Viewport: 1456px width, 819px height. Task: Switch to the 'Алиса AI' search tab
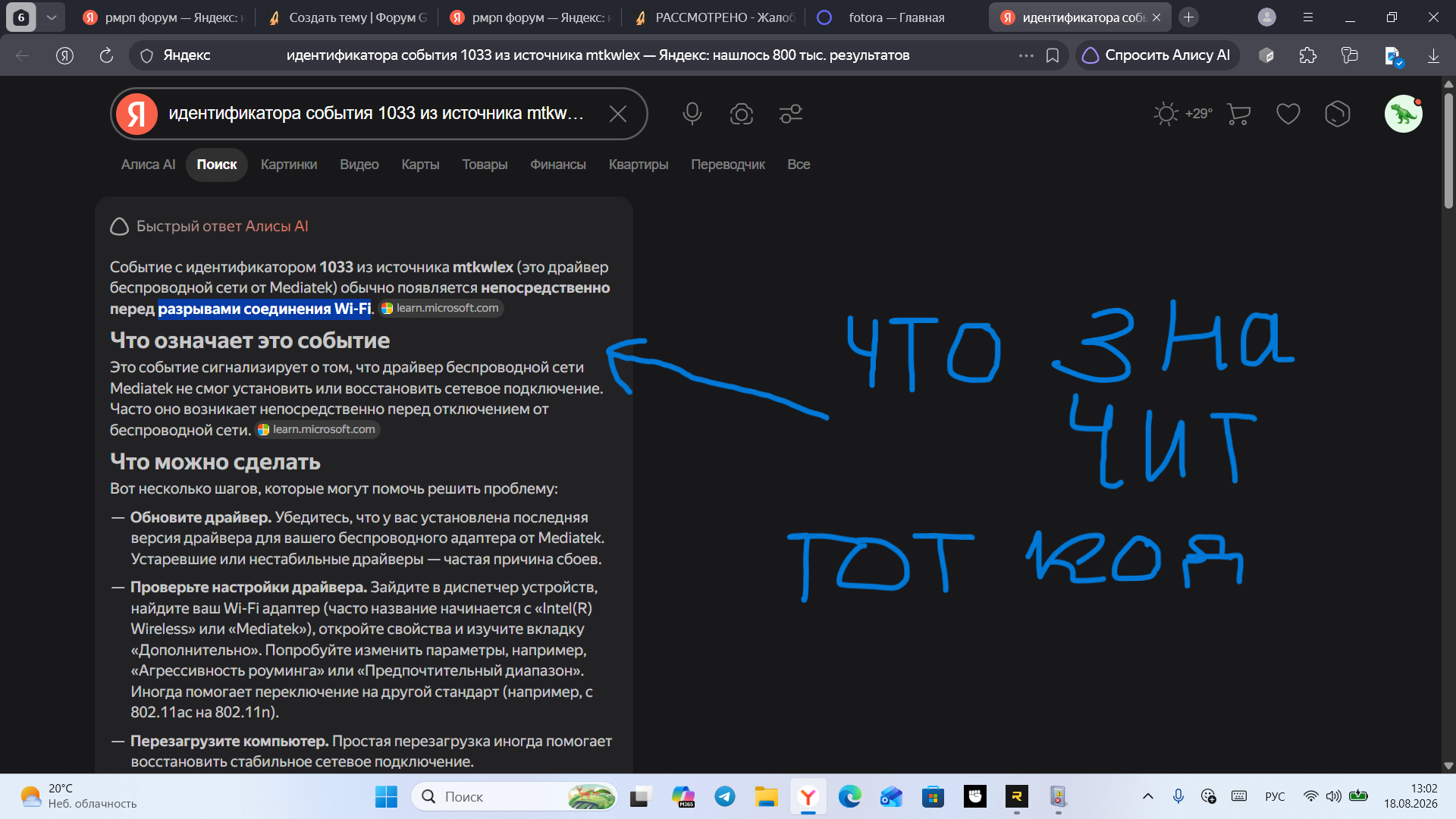click(x=148, y=165)
